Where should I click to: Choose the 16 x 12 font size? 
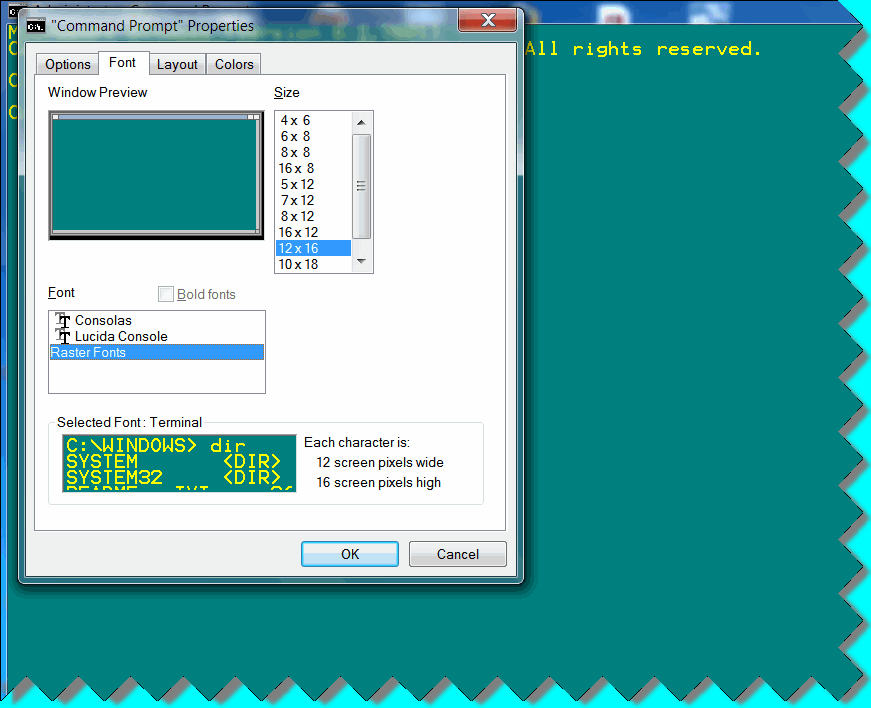[313, 232]
